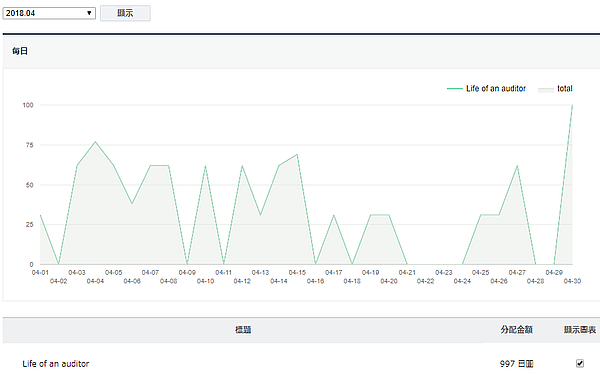Viewport: 600px width, 374px height.
Task: Toggle the total legend entry
Action: [555, 88]
